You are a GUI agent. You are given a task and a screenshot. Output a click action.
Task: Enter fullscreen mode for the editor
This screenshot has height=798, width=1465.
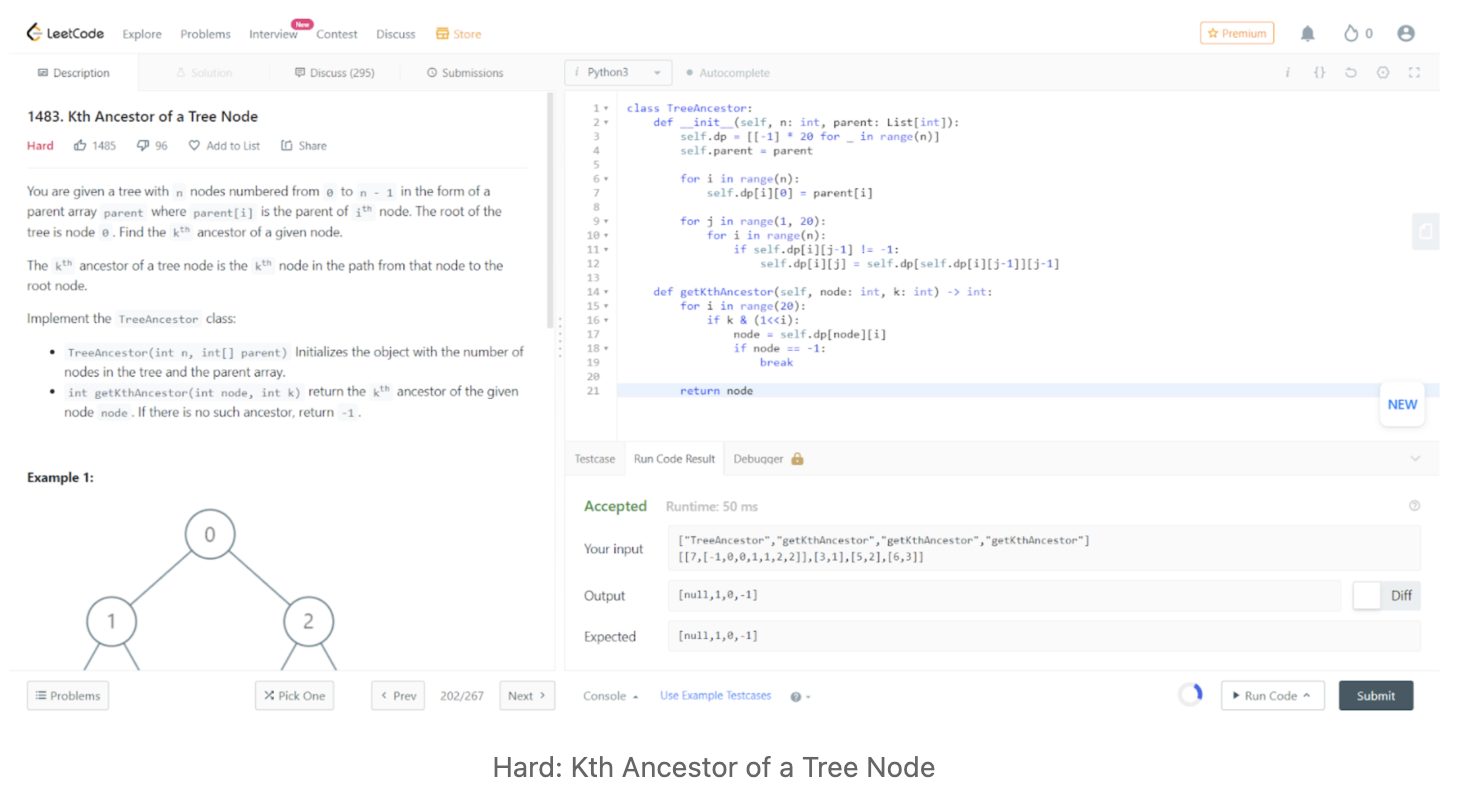(x=1413, y=73)
